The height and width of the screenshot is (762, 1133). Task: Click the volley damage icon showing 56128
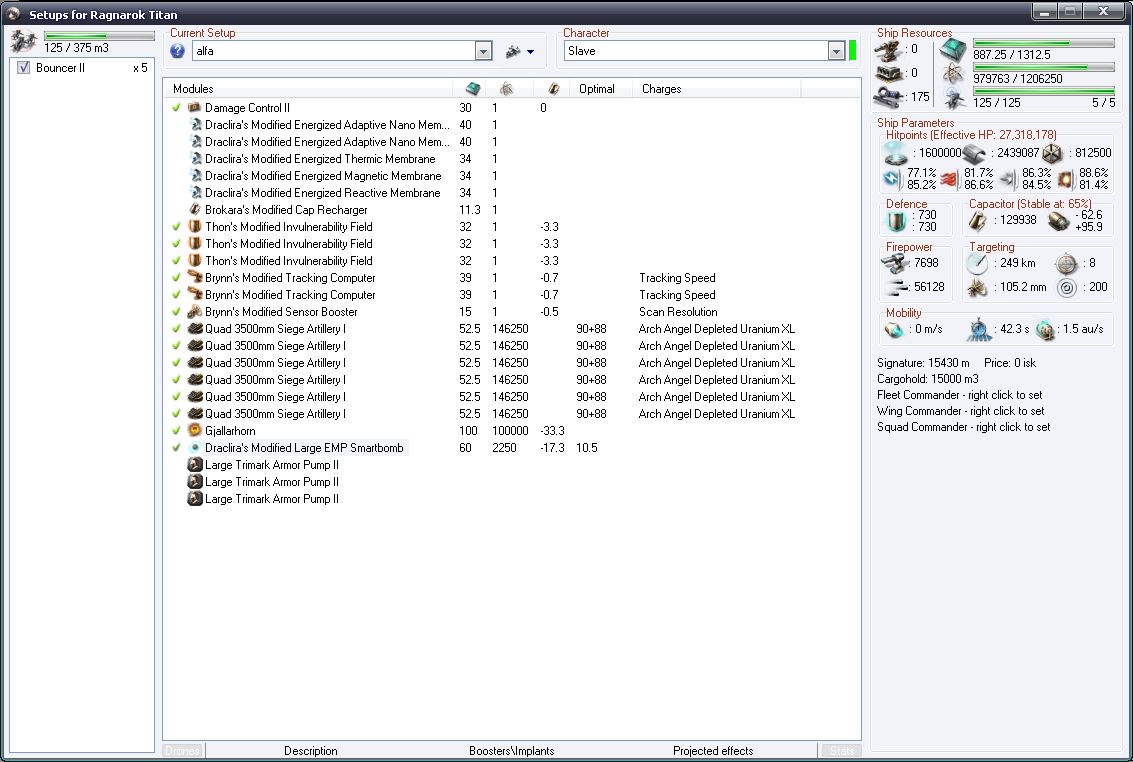click(x=896, y=287)
